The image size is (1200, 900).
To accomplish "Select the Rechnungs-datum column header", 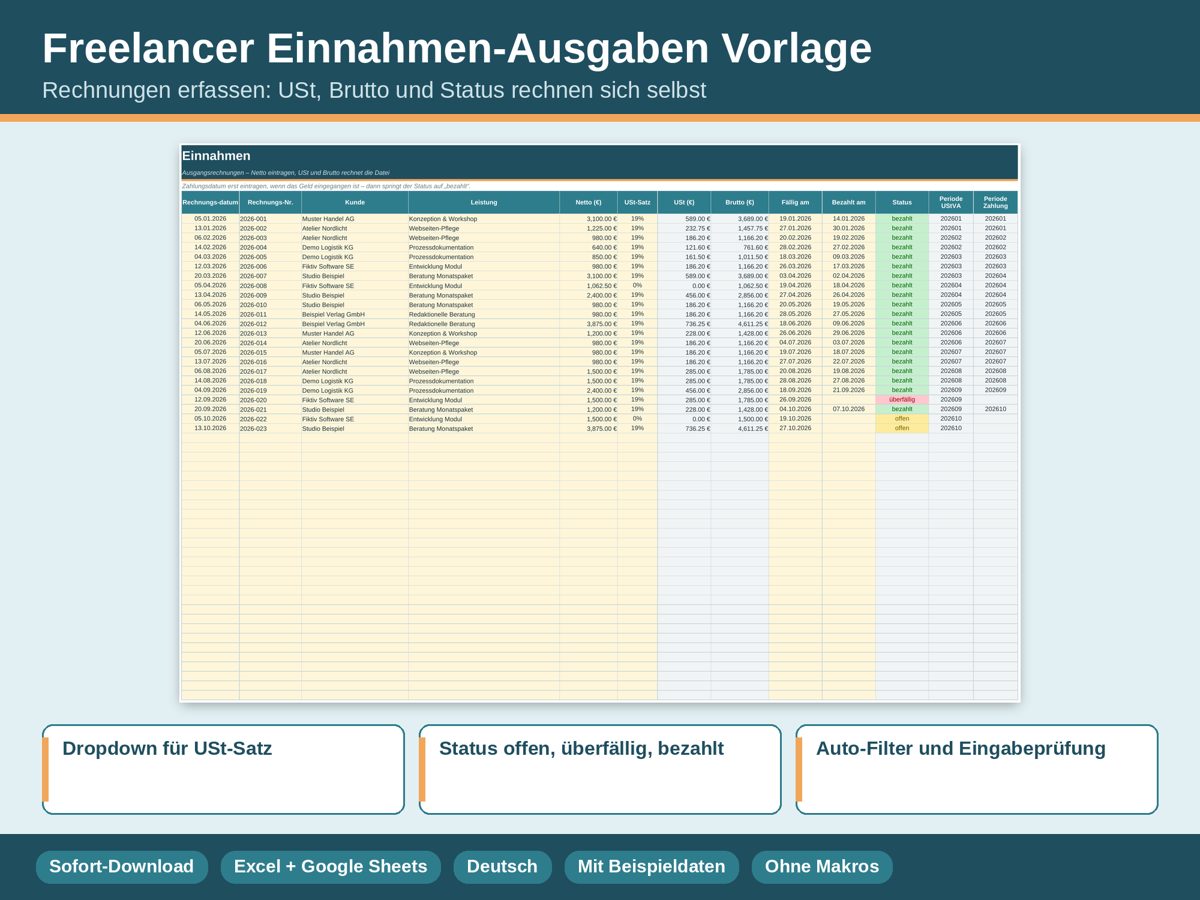I will [210, 202].
